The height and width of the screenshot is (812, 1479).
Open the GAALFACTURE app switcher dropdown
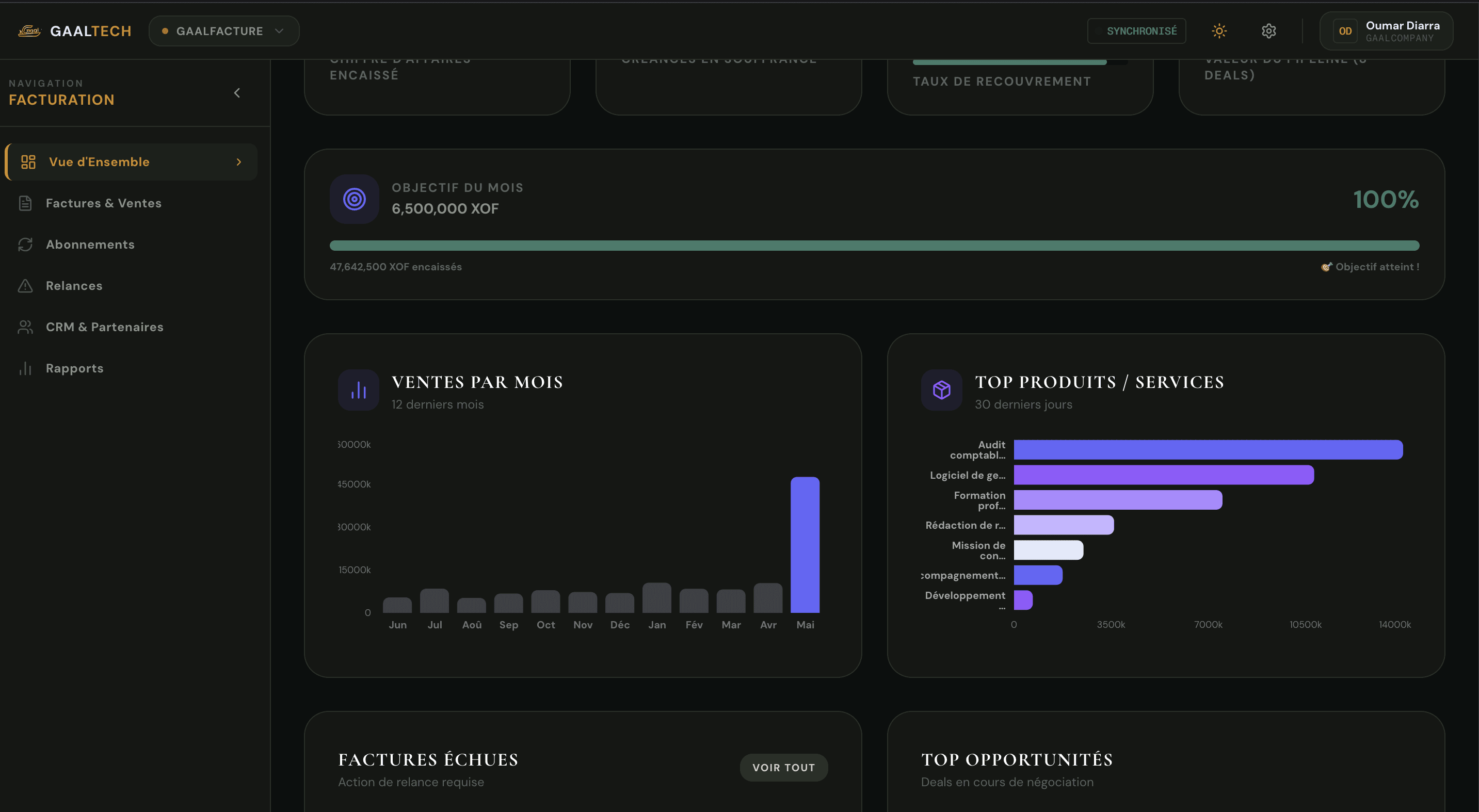(224, 31)
